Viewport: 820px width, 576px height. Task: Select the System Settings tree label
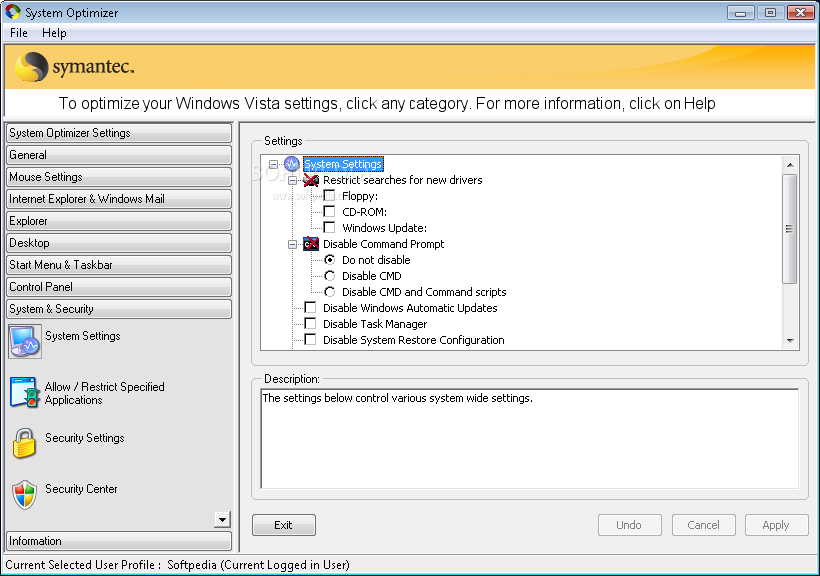click(343, 164)
